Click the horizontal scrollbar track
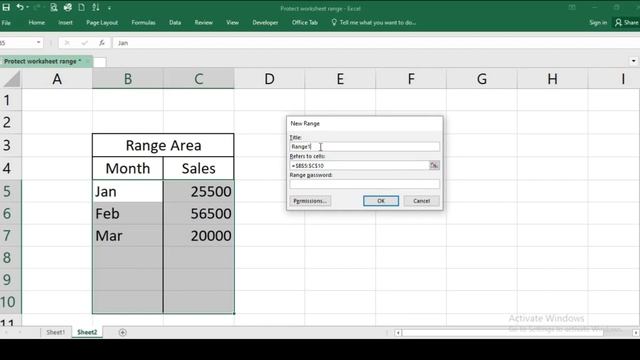This screenshot has height=360, width=640. click(x=516, y=333)
